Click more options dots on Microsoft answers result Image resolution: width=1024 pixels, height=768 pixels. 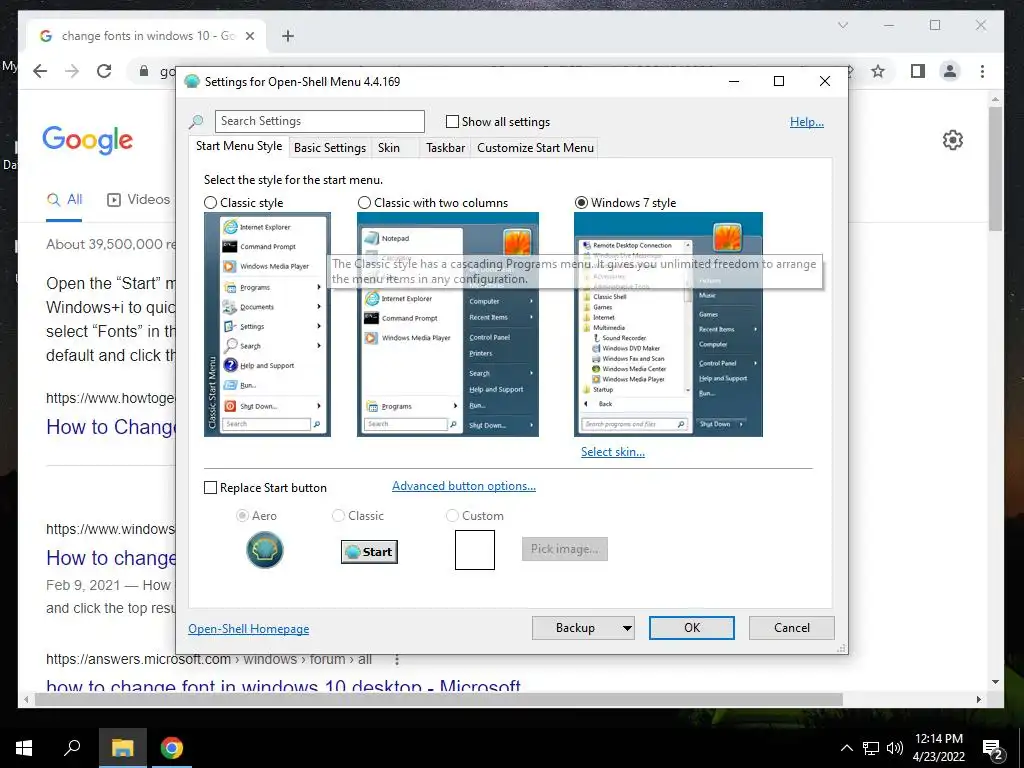tap(396, 660)
